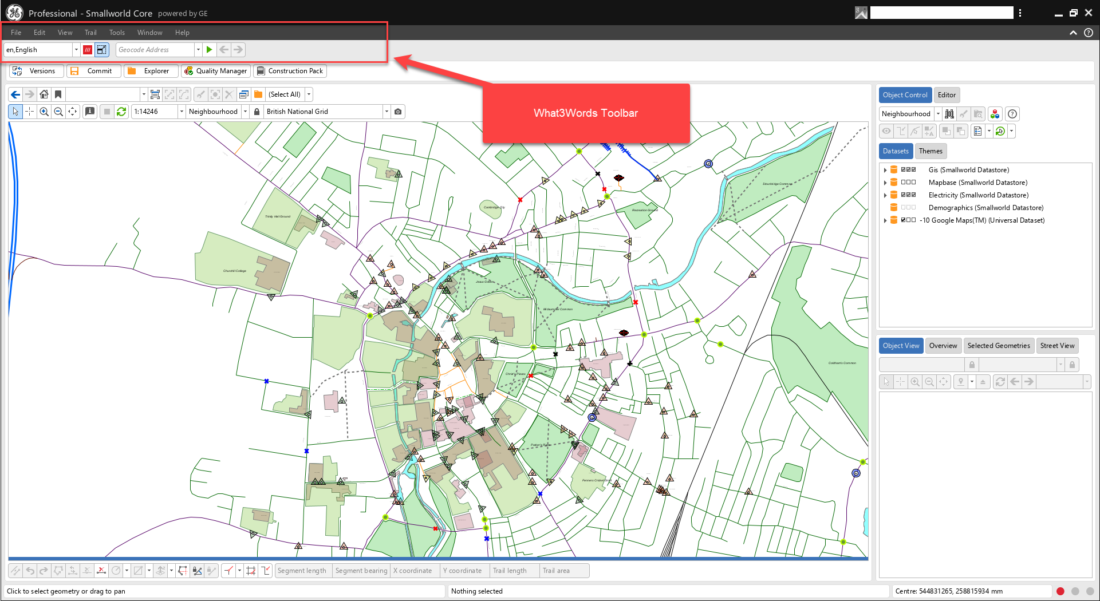This screenshot has height=601, width=1100.
Task: Open the Quality Manager button
Action: pos(215,71)
